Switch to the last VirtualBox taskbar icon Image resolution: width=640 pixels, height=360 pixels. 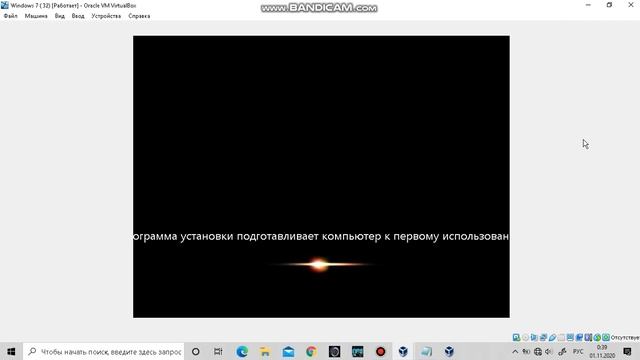point(449,351)
